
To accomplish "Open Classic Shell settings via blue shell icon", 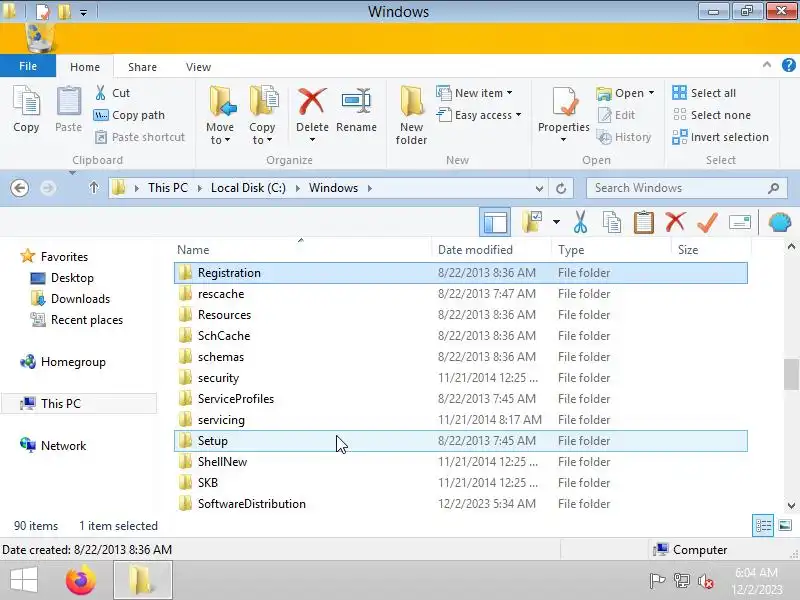I will 779,222.
